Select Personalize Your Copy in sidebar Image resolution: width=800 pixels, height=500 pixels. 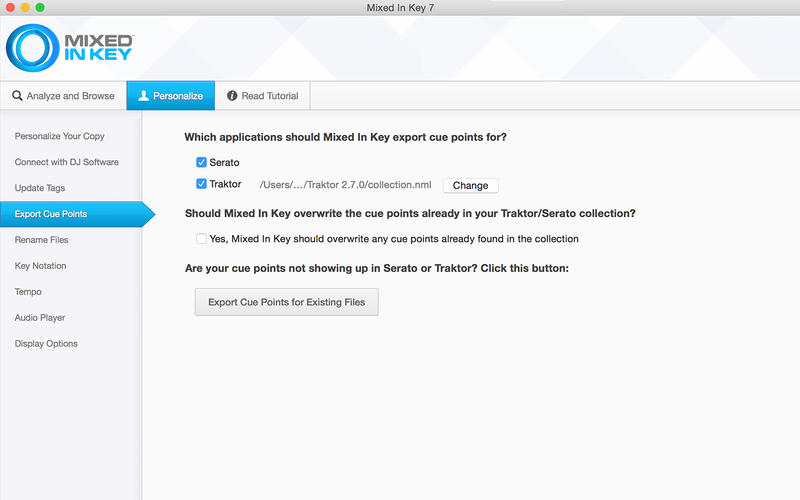(x=59, y=136)
